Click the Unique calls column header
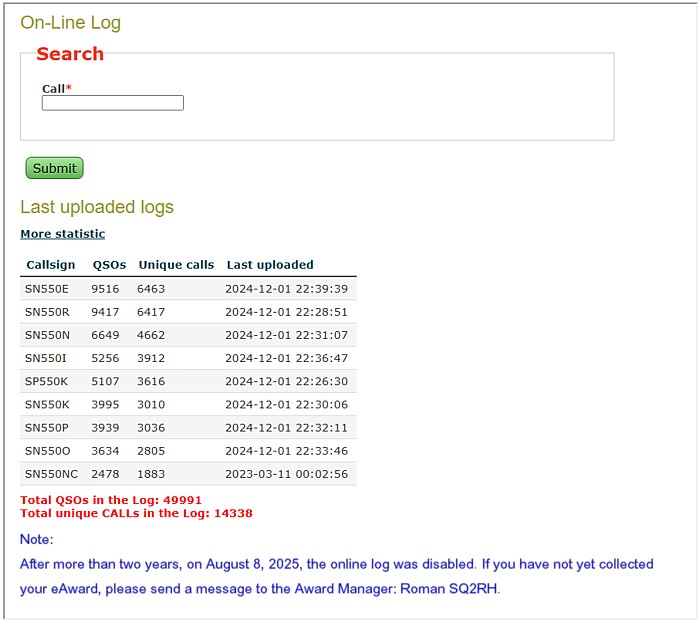Viewport: 700px width, 622px height. (x=176, y=265)
